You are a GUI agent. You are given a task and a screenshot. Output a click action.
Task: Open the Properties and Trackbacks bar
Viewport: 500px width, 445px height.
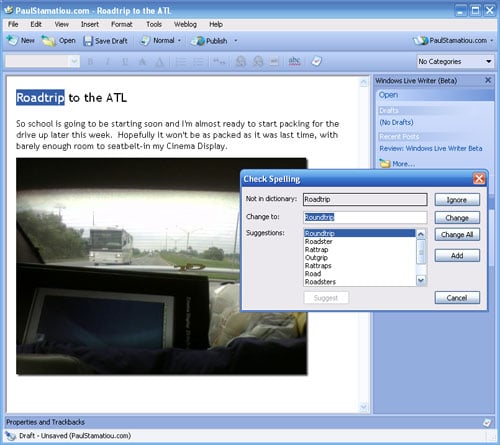[248, 422]
